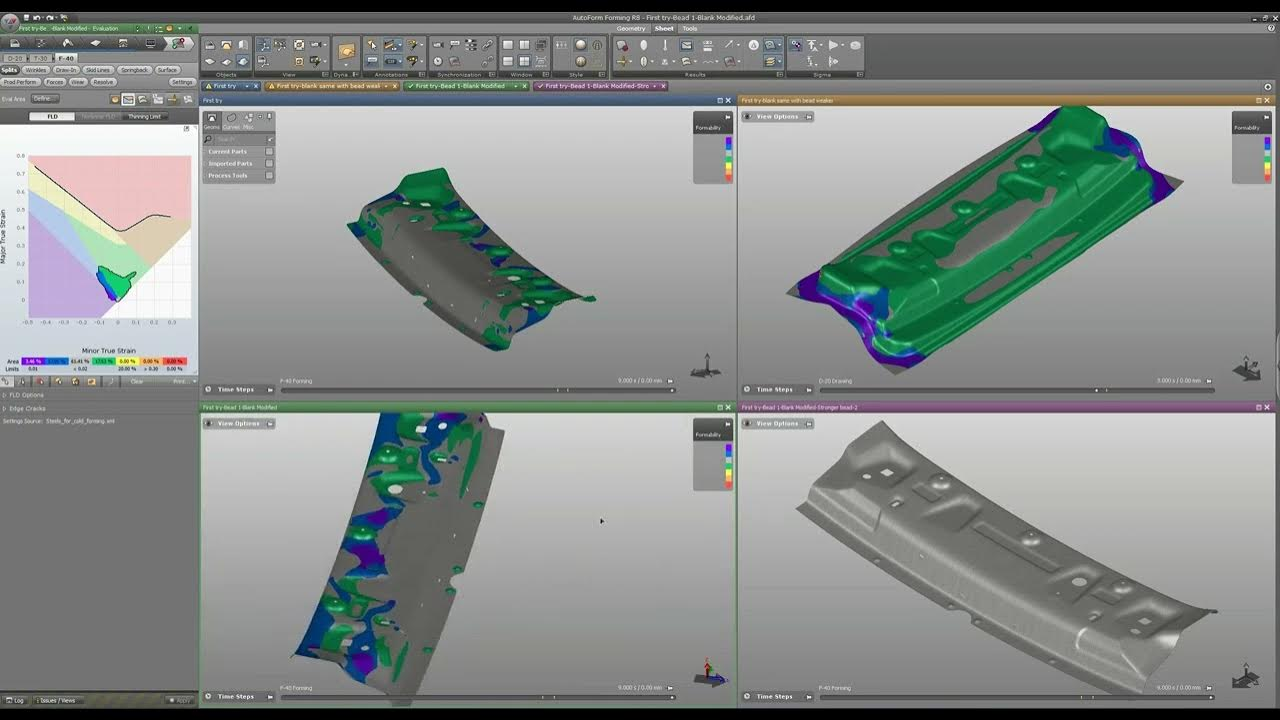The height and width of the screenshot is (720, 1280).
Task: Toggle the Process Tools checkbox
Action: (269, 176)
